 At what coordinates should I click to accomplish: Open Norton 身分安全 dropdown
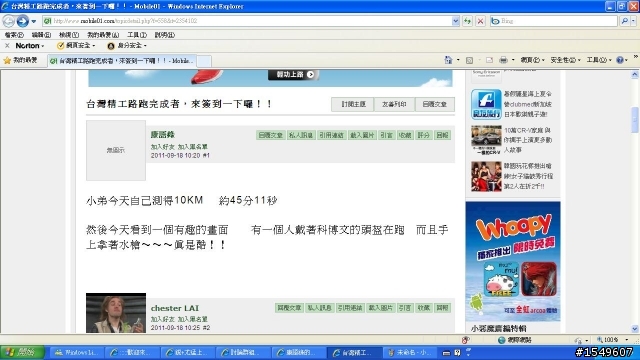click(x=127, y=45)
